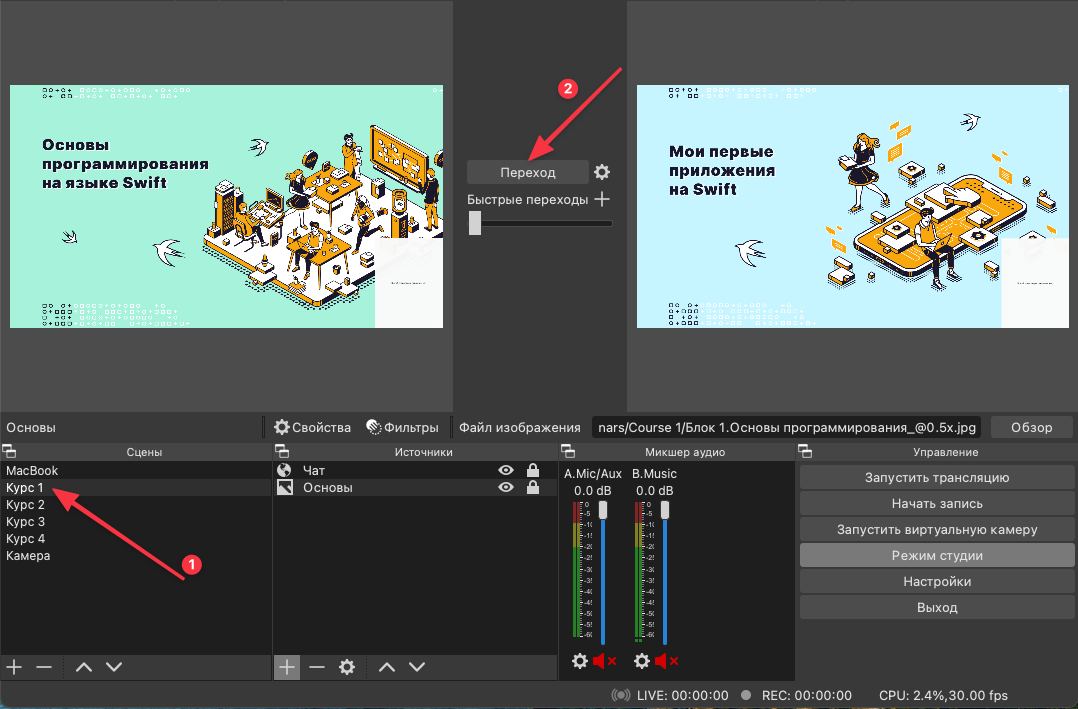
Task: Click Запустить виртуальную камеру button
Action: 937,530
